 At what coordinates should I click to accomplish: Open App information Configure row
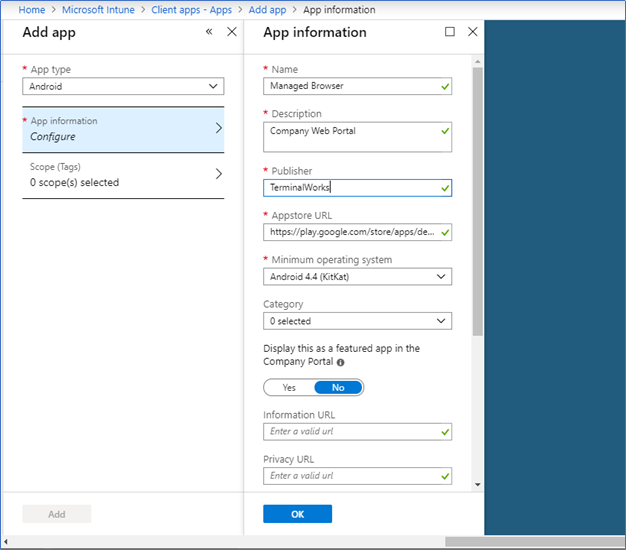tap(123, 129)
